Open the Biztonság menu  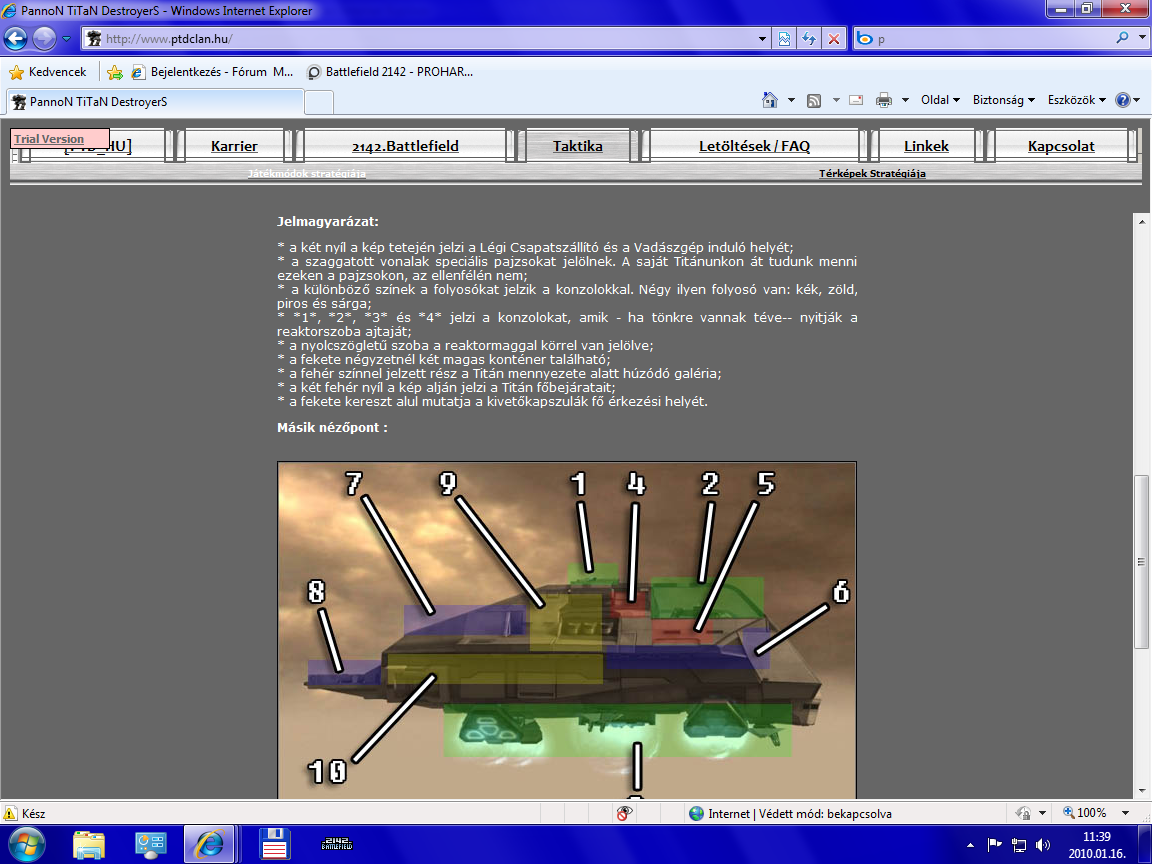click(x=1004, y=100)
